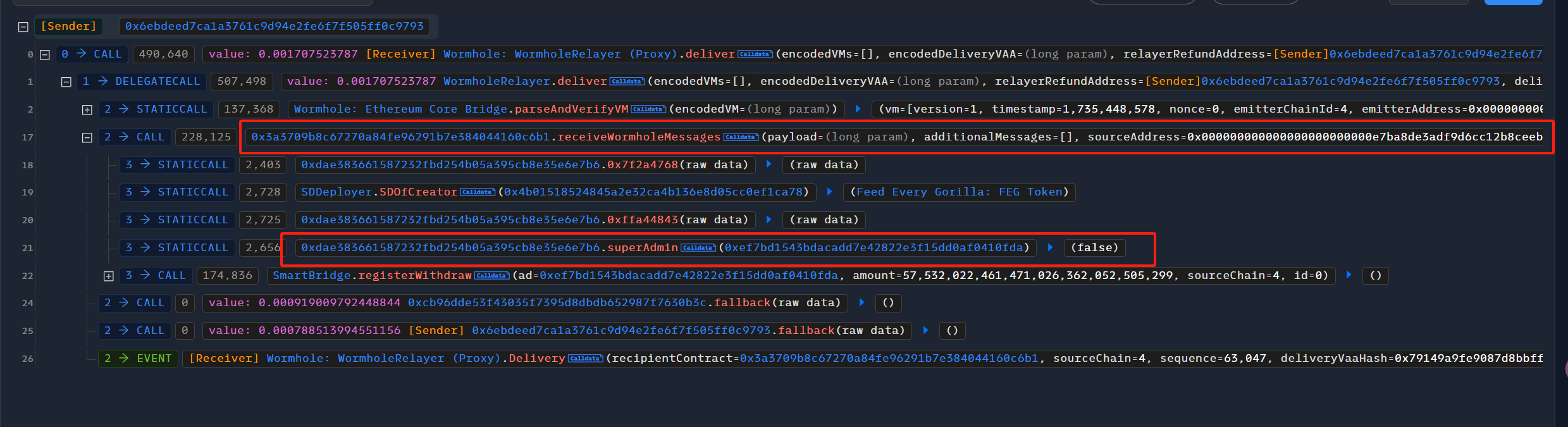Viewport: 1568px width, 427px height.
Task: Click return arrow on 0xffa44843 row
Action: click(x=769, y=220)
